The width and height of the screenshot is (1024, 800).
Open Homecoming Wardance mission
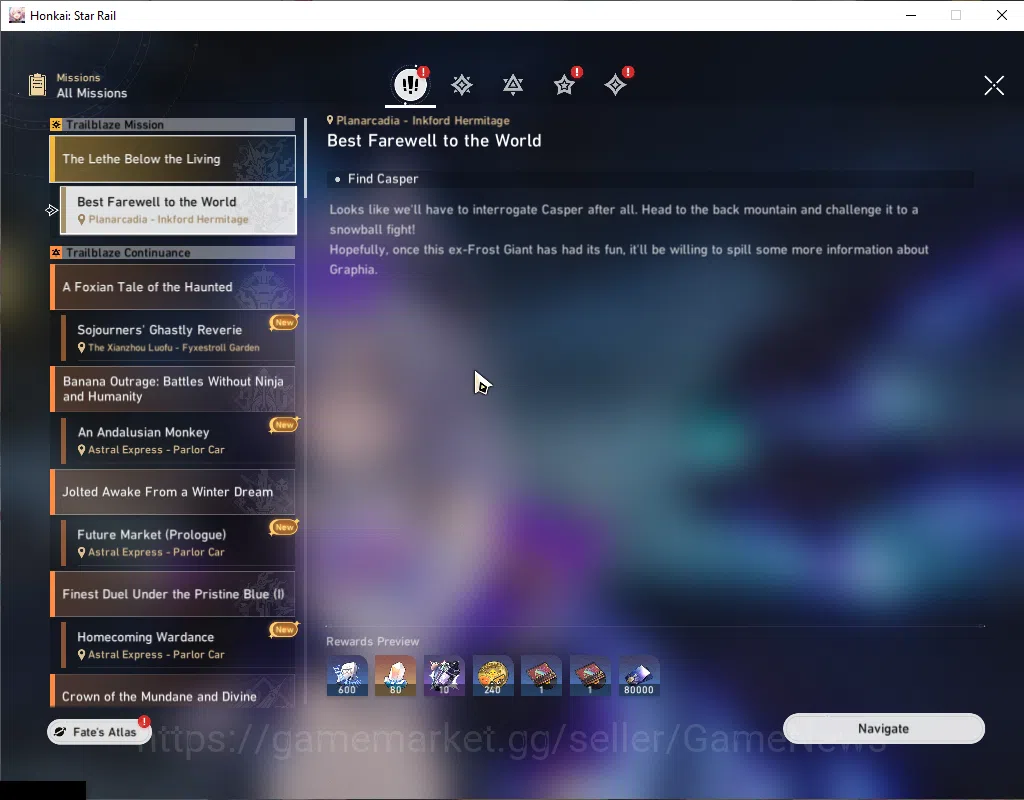[178, 645]
